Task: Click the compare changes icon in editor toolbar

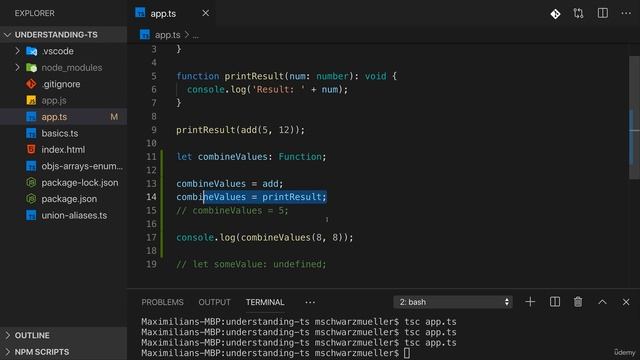Action: (x=578, y=13)
